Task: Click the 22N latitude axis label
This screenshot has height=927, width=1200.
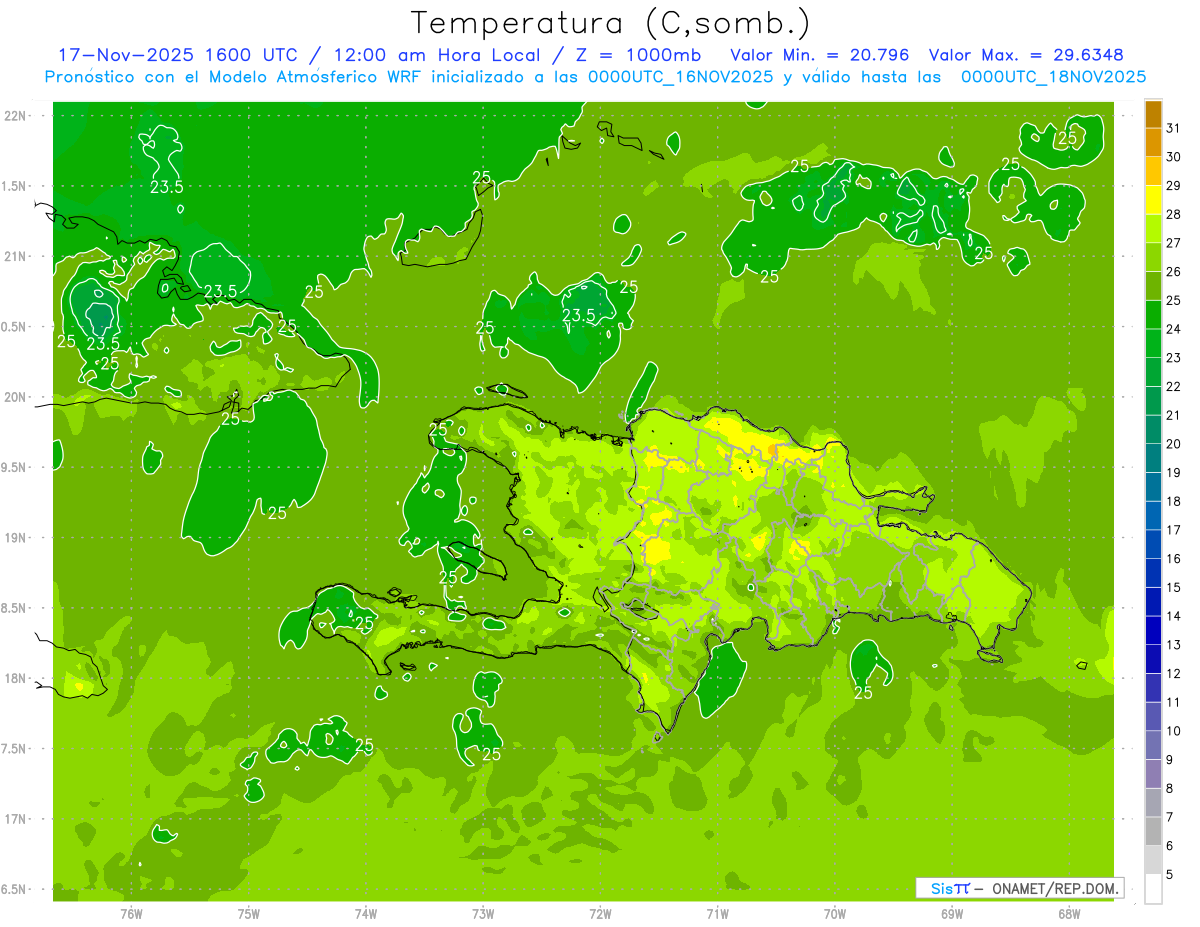Action: coord(17,115)
